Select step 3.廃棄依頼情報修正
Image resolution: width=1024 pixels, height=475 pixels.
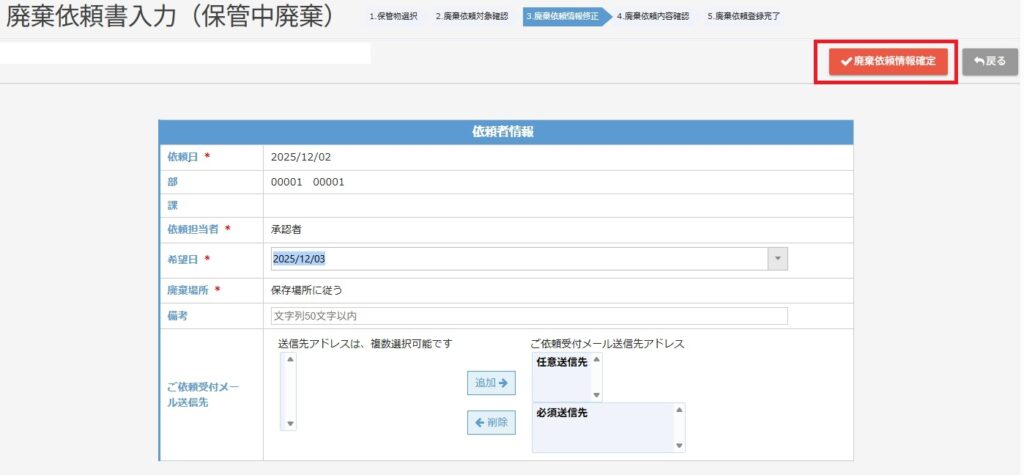562,17
